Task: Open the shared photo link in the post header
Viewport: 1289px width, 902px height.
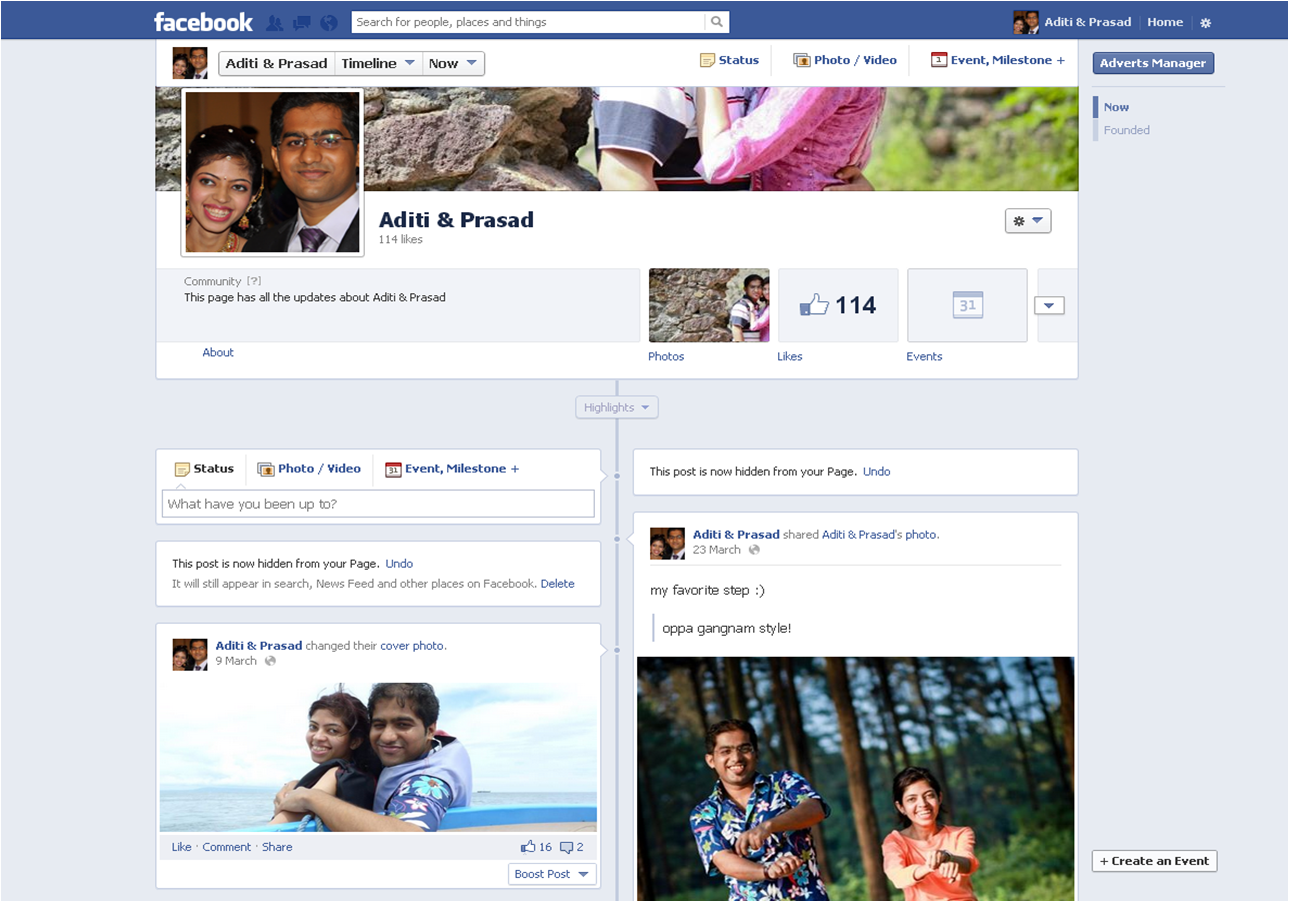Action: click(x=921, y=535)
